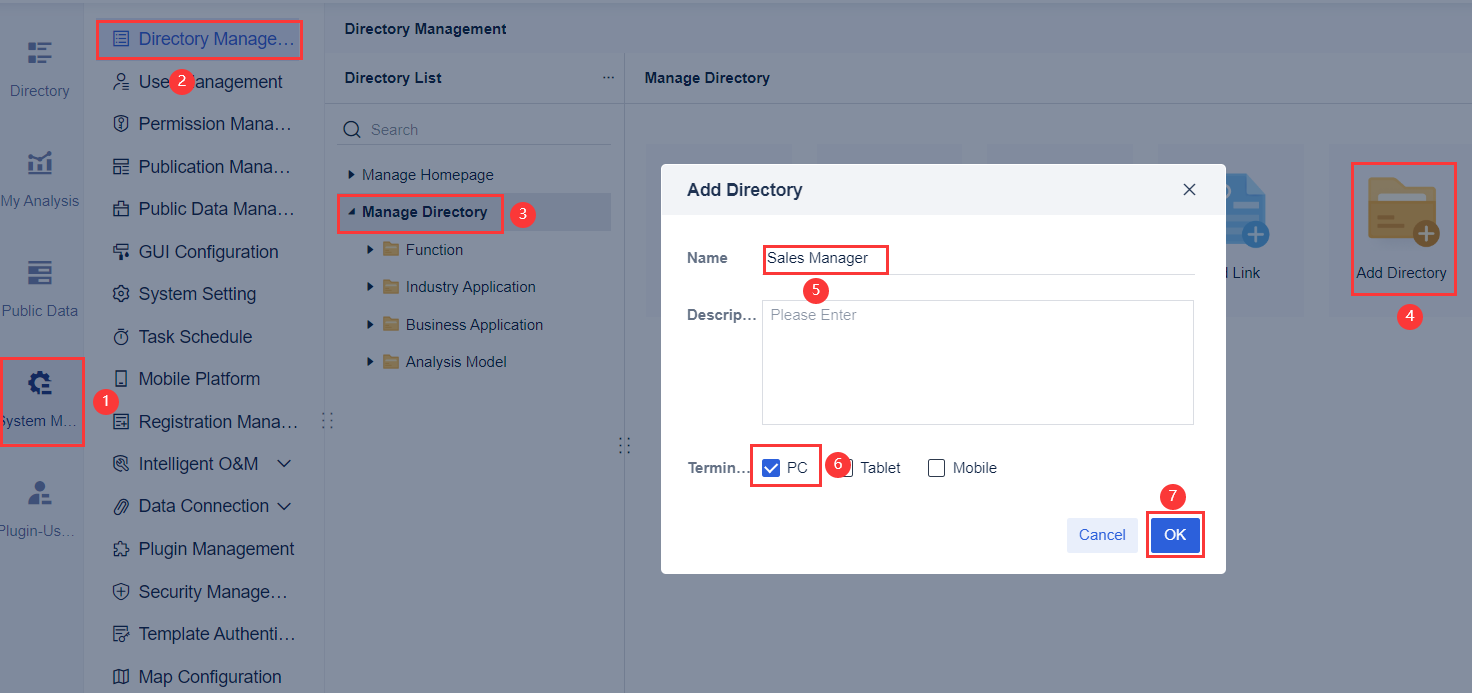
Task: Click the Public Data Management icon
Action: pos(121,209)
